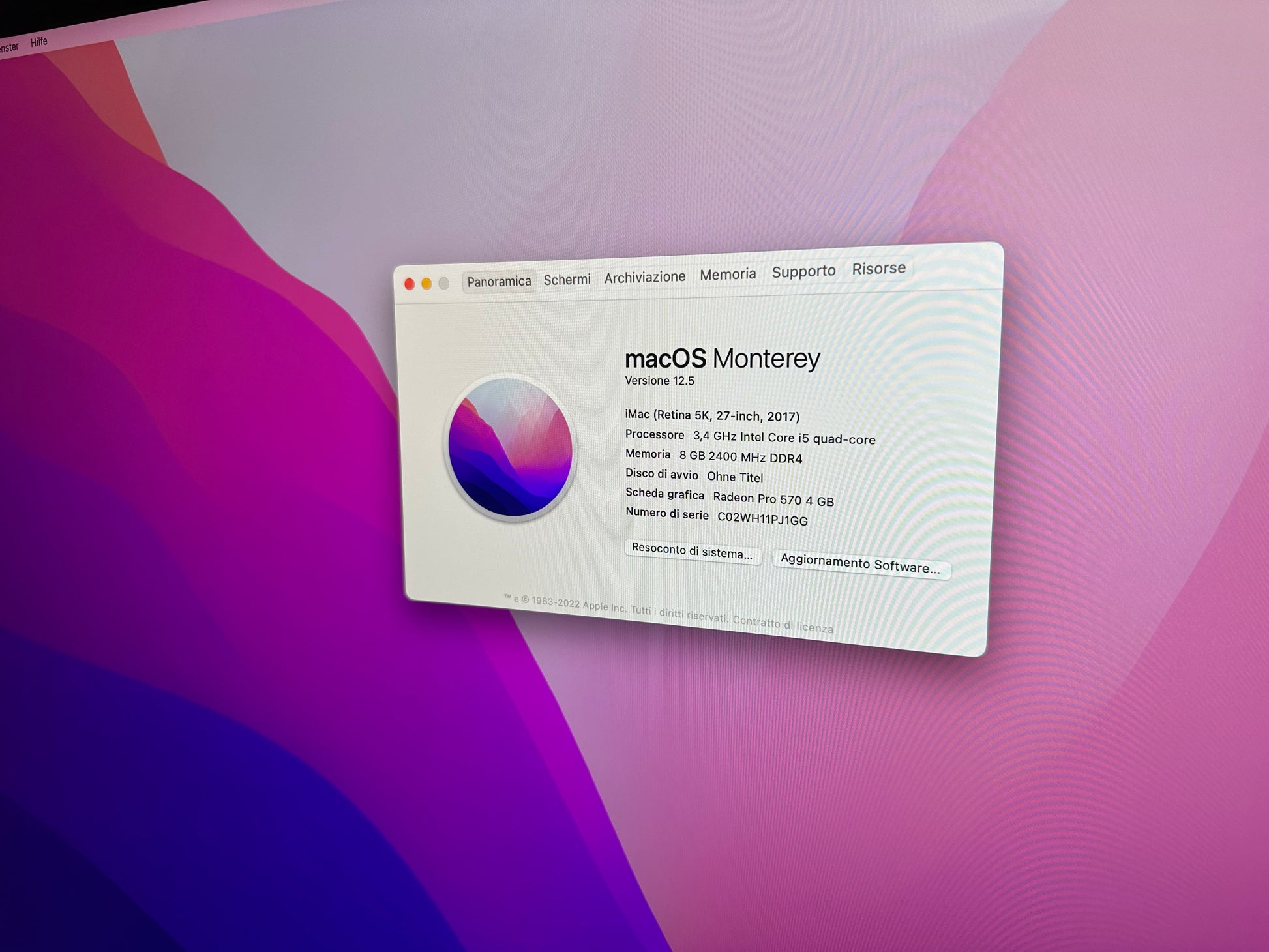Click the serial number C02WH11PJ1GG
Screen dimensions: 1269x952
pyautogui.click(x=762, y=519)
